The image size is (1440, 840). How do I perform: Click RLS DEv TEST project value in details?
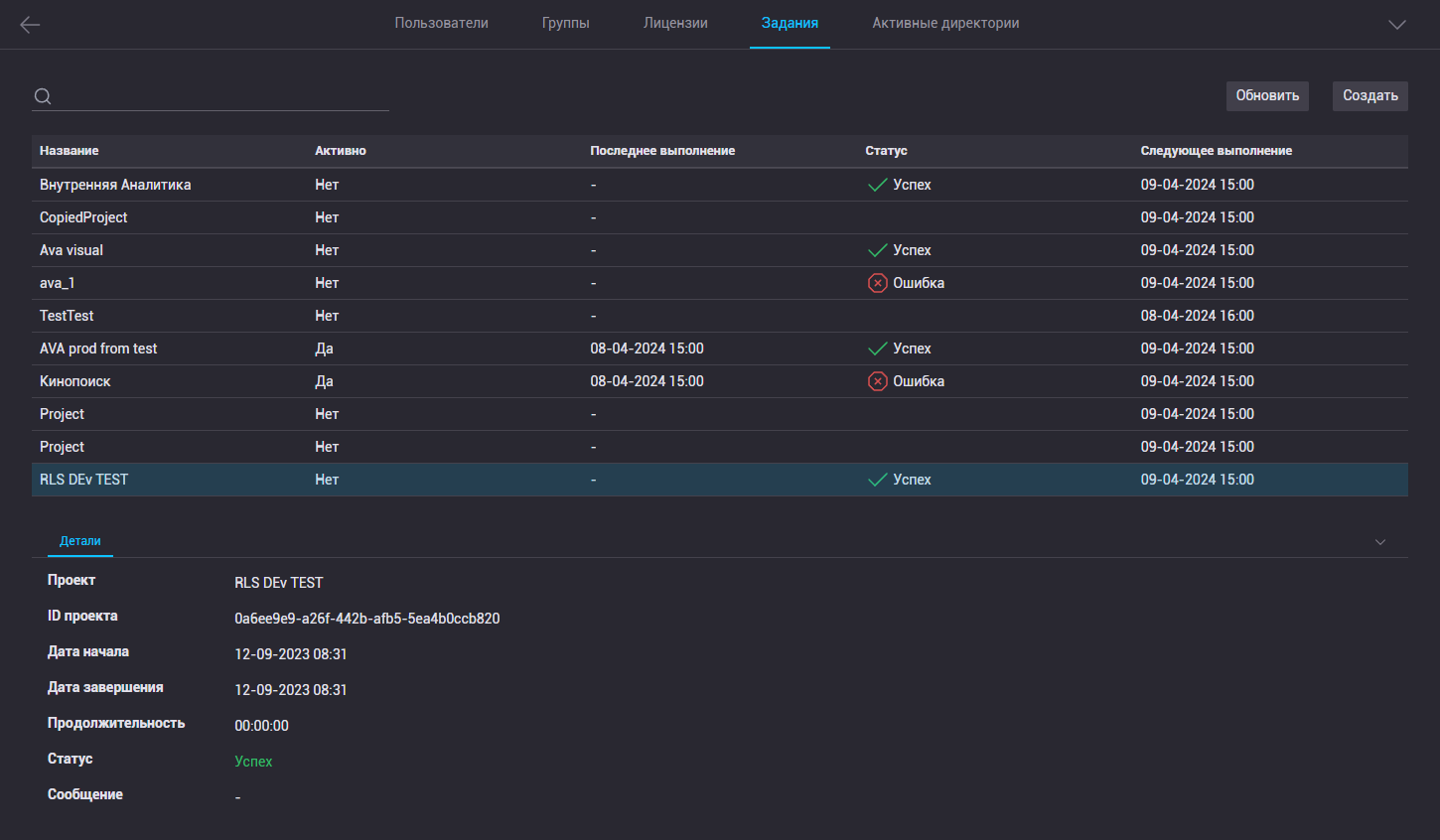tap(279, 583)
